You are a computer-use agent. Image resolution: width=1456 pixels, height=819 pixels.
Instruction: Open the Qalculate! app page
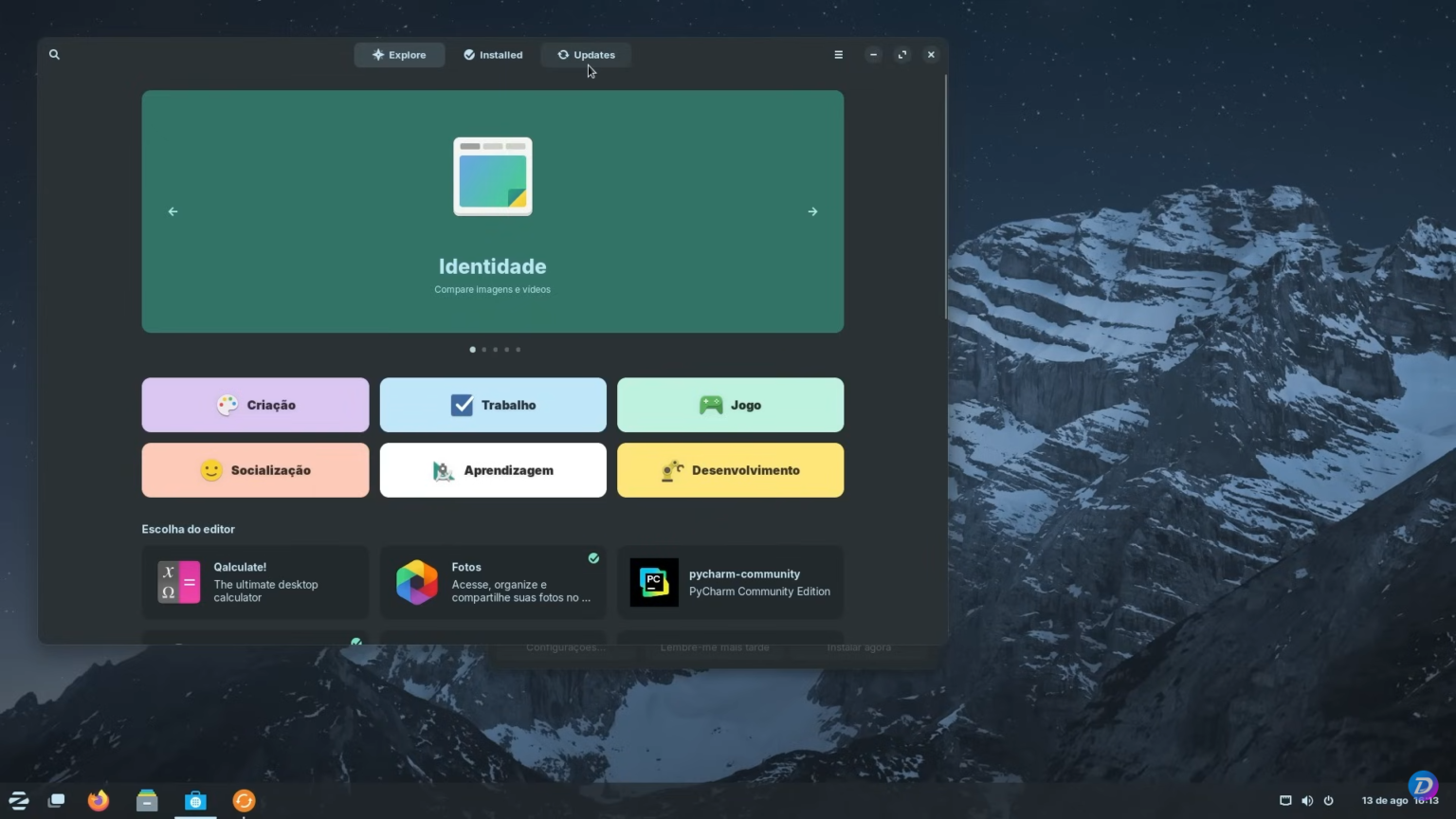coord(255,581)
